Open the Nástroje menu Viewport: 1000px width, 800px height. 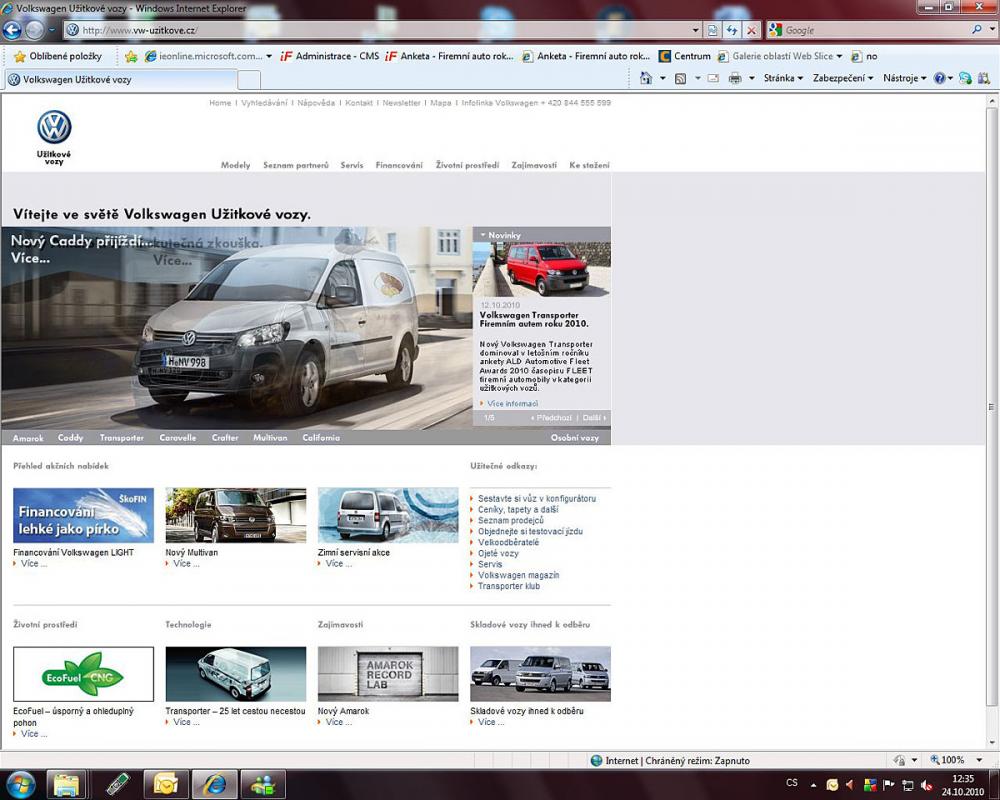[904, 78]
